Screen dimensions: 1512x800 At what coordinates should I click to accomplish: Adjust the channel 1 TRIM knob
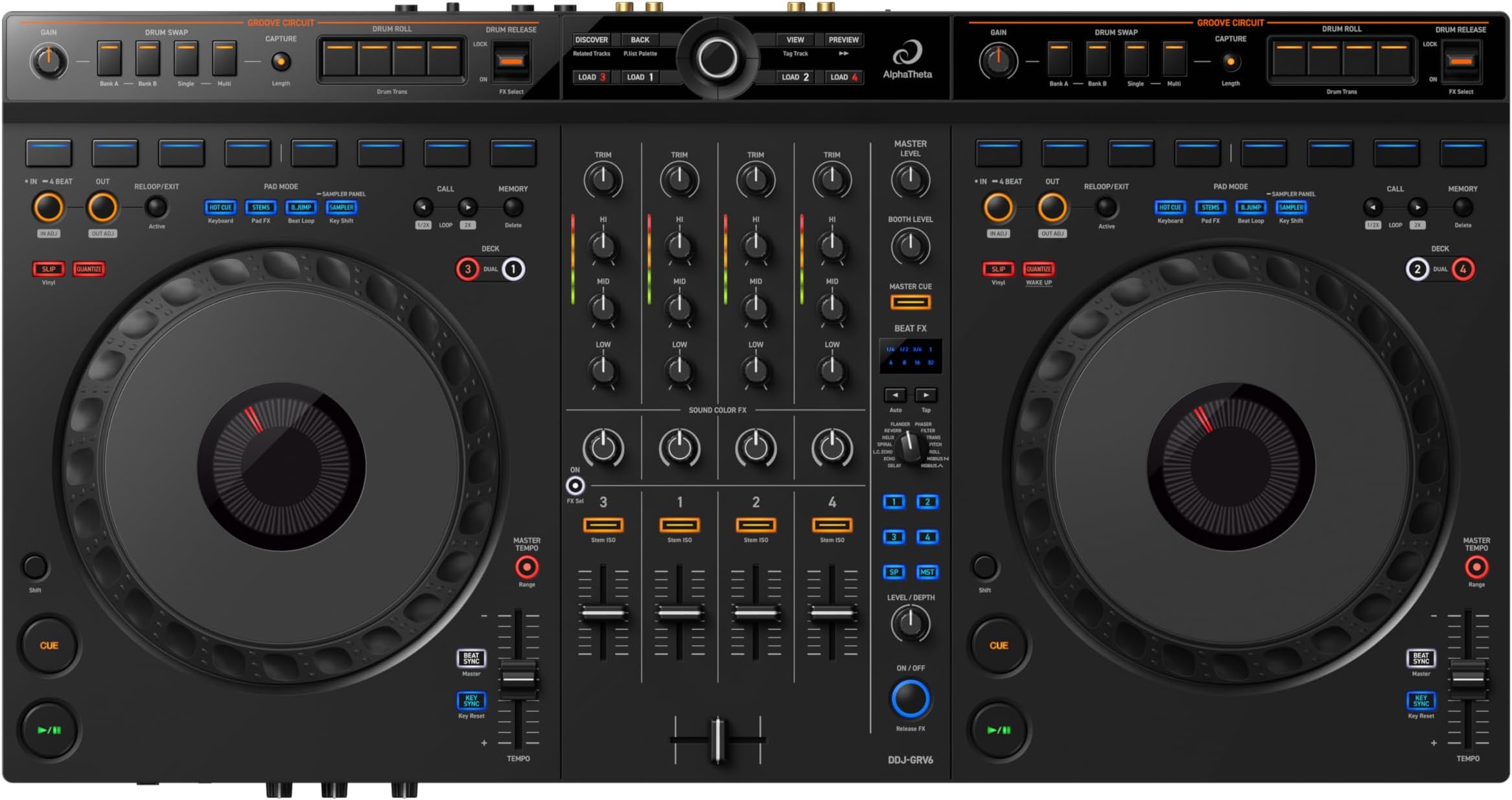pyautogui.click(x=679, y=180)
